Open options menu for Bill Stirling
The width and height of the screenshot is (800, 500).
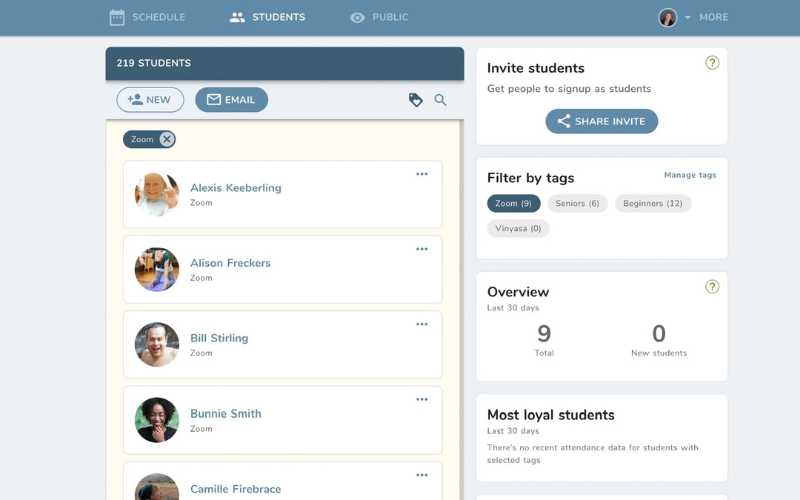(x=422, y=324)
